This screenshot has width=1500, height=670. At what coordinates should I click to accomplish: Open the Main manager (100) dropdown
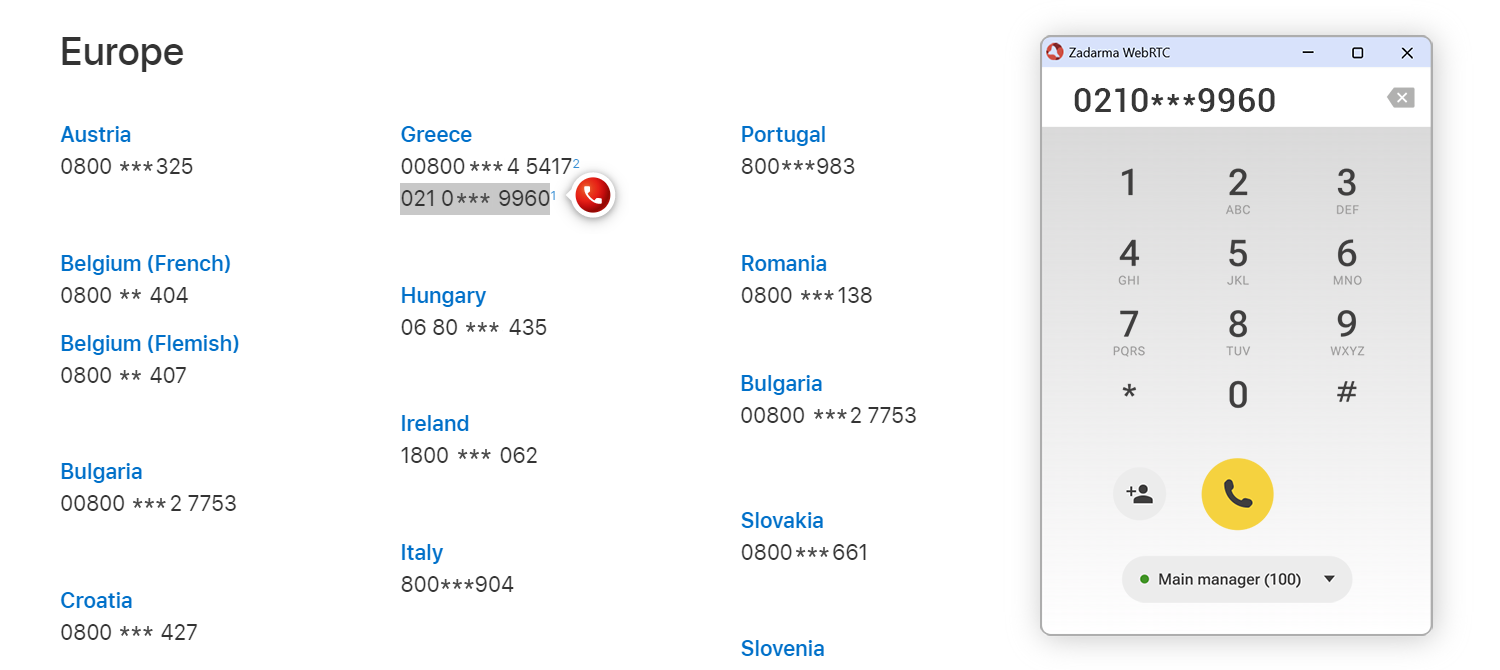pos(1237,579)
